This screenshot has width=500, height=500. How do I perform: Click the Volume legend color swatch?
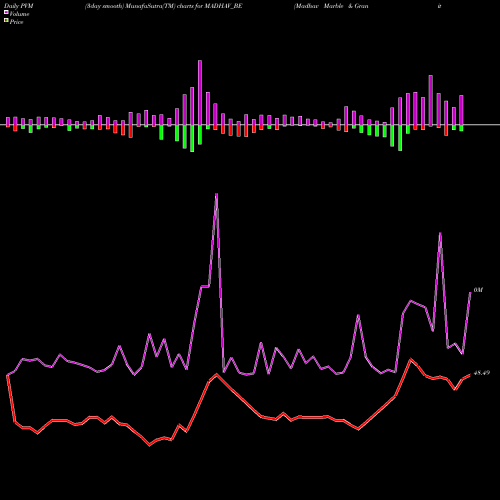coord(6,12)
